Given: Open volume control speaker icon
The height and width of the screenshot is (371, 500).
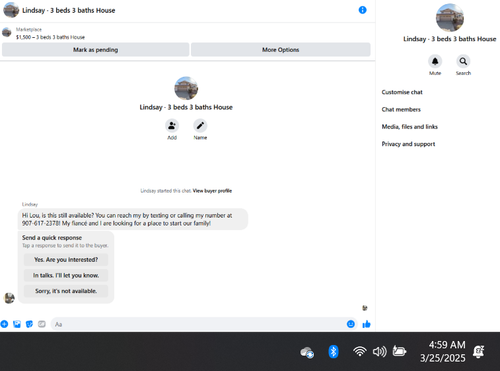Looking at the screenshot, I should pos(380,351).
